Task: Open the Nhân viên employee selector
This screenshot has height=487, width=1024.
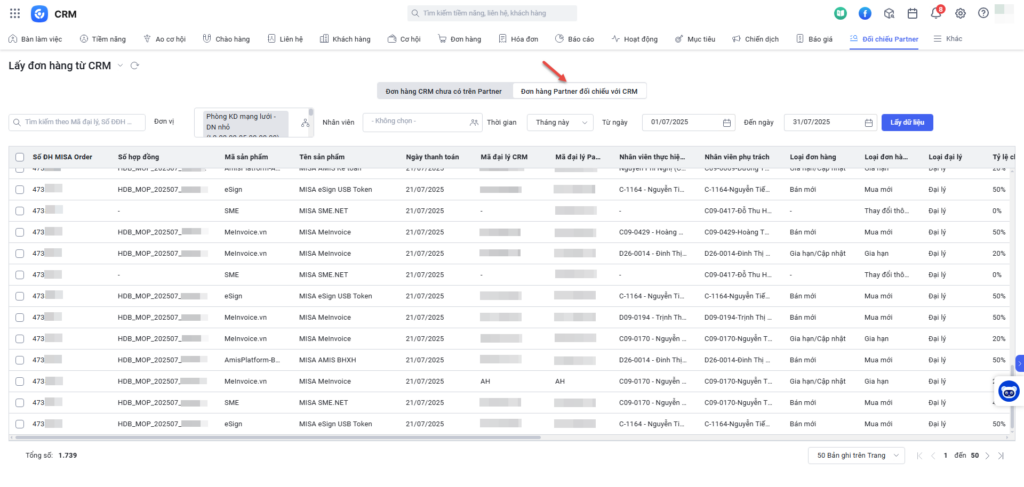Action: 424,122
